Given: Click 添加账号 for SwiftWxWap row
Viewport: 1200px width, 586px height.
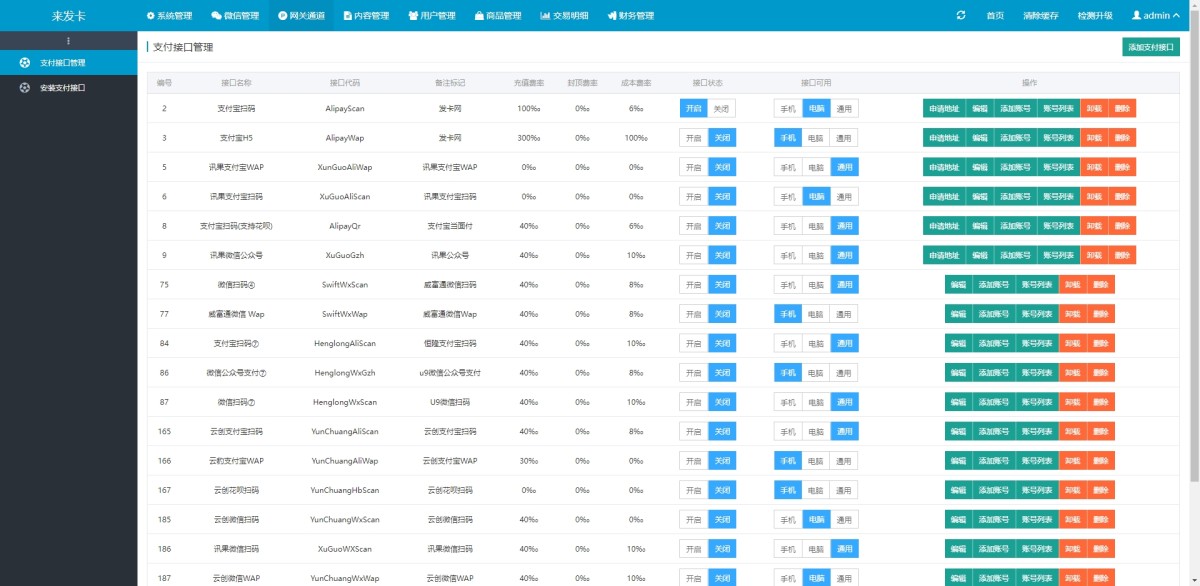Looking at the screenshot, I should [994, 314].
